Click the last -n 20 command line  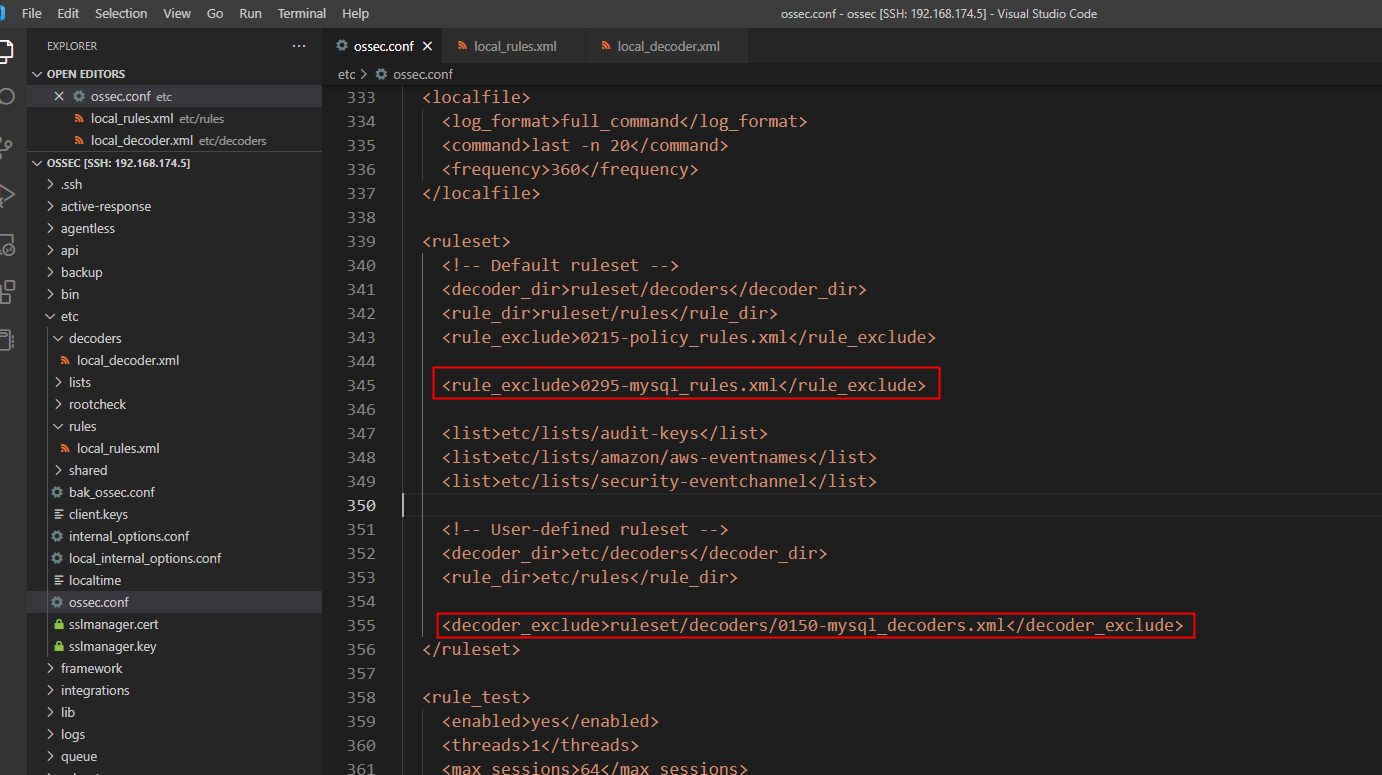pyautogui.click(x=585, y=145)
